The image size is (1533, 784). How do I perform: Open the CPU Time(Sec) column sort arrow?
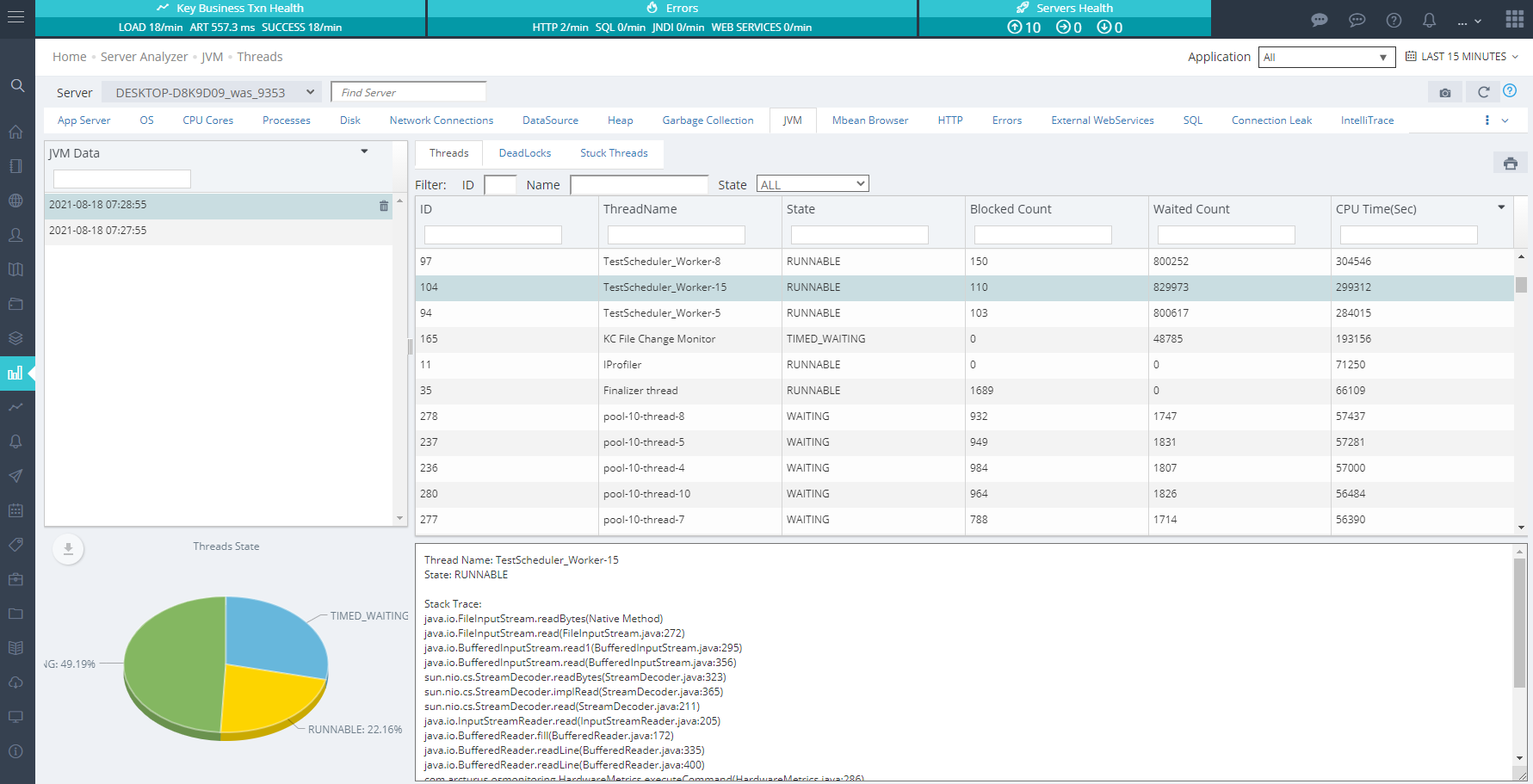1501,207
